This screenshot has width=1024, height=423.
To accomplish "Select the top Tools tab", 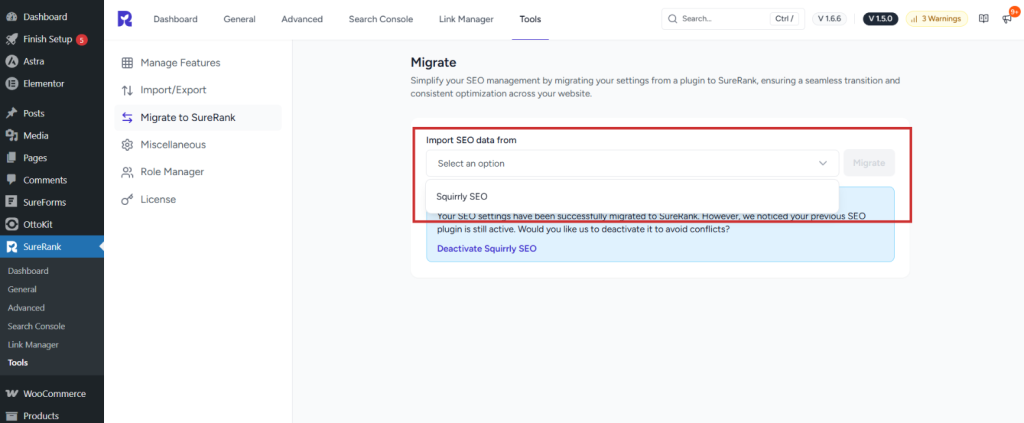I will pyautogui.click(x=530, y=19).
